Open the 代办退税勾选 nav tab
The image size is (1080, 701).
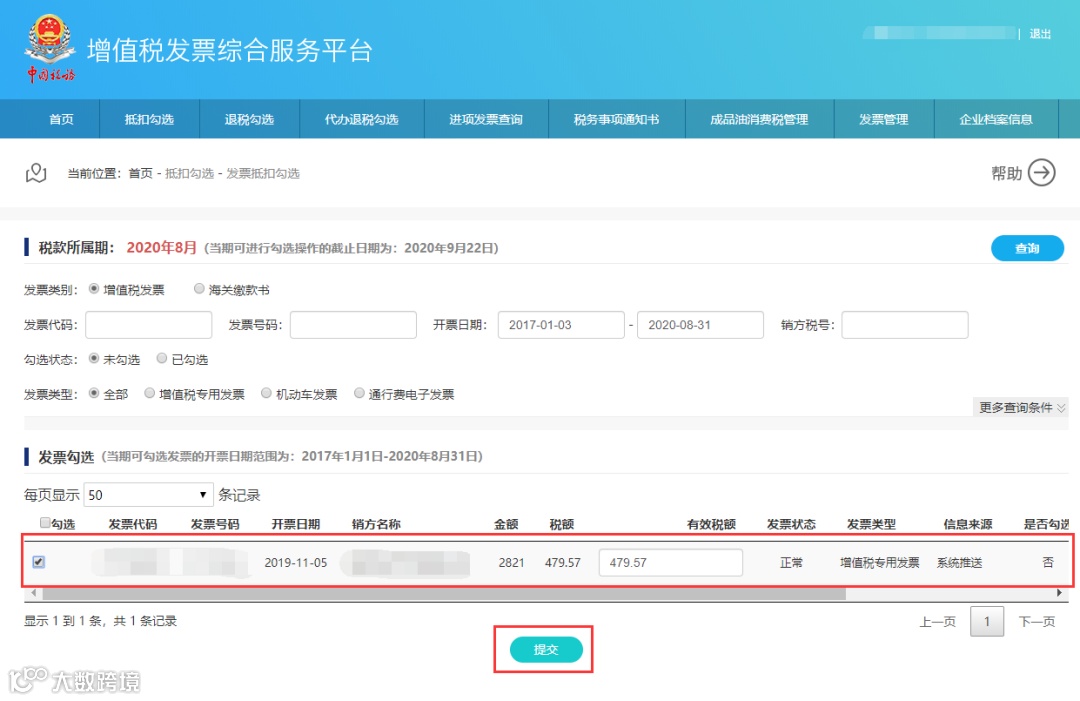click(x=362, y=119)
